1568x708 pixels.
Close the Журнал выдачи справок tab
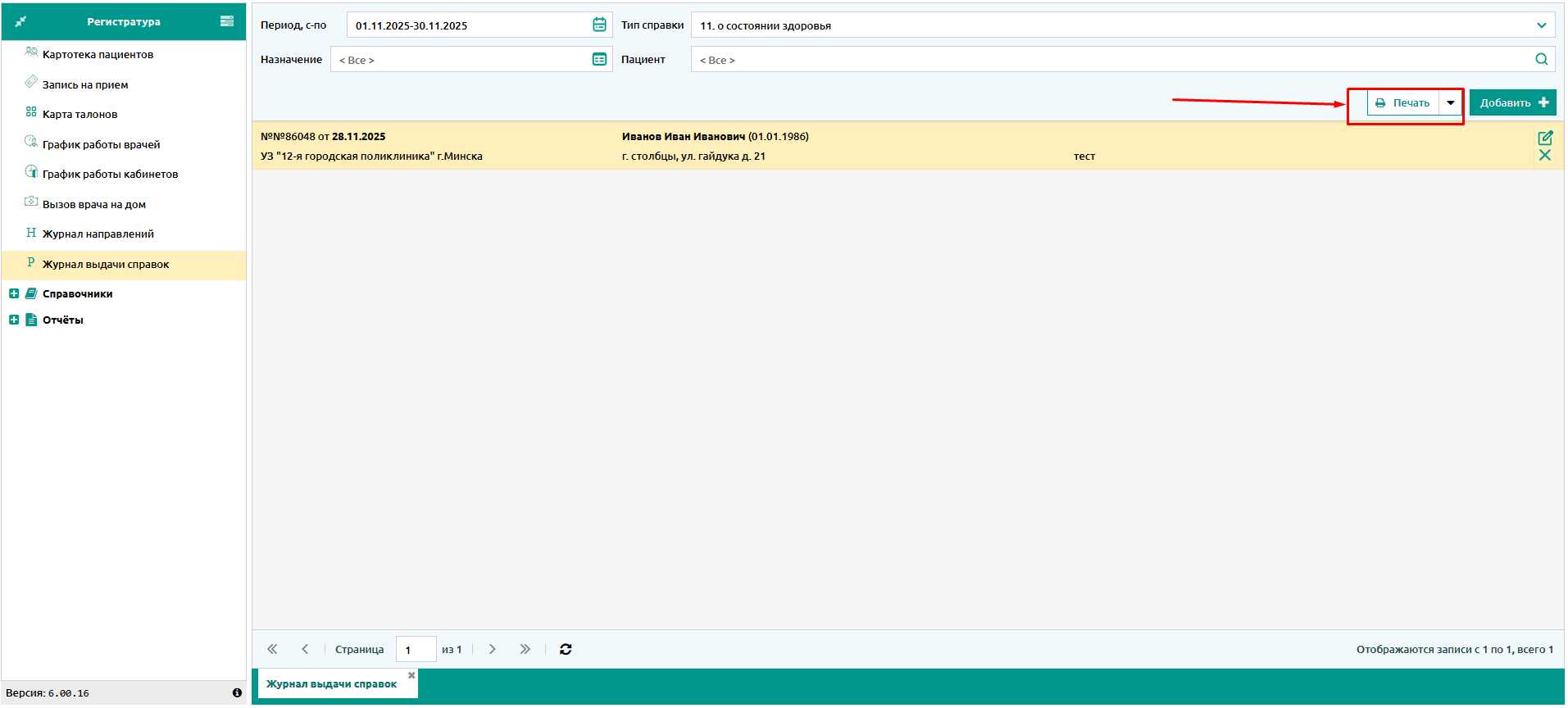coord(411,676)
